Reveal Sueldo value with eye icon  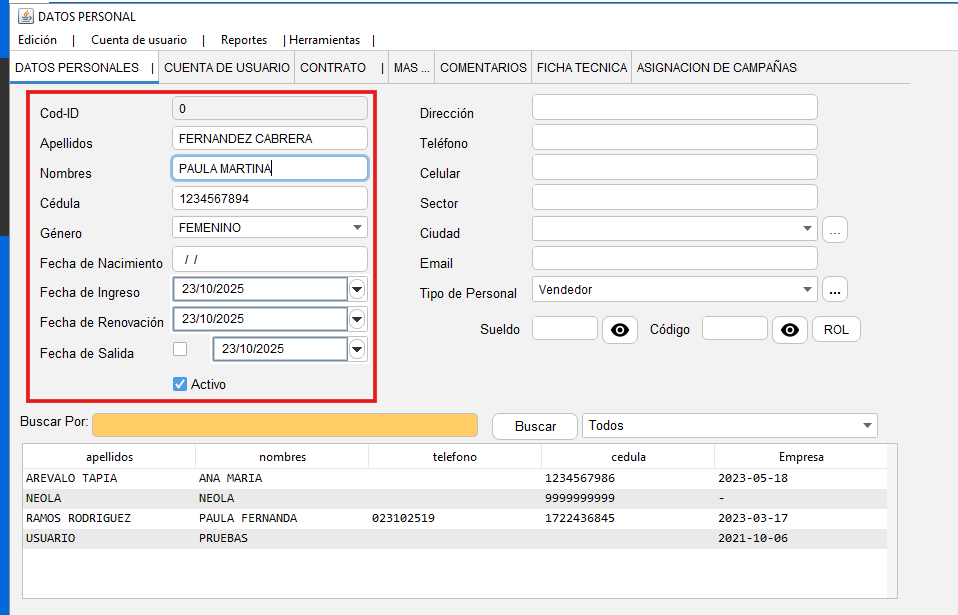pyautogui.click(x=620, y=329)
